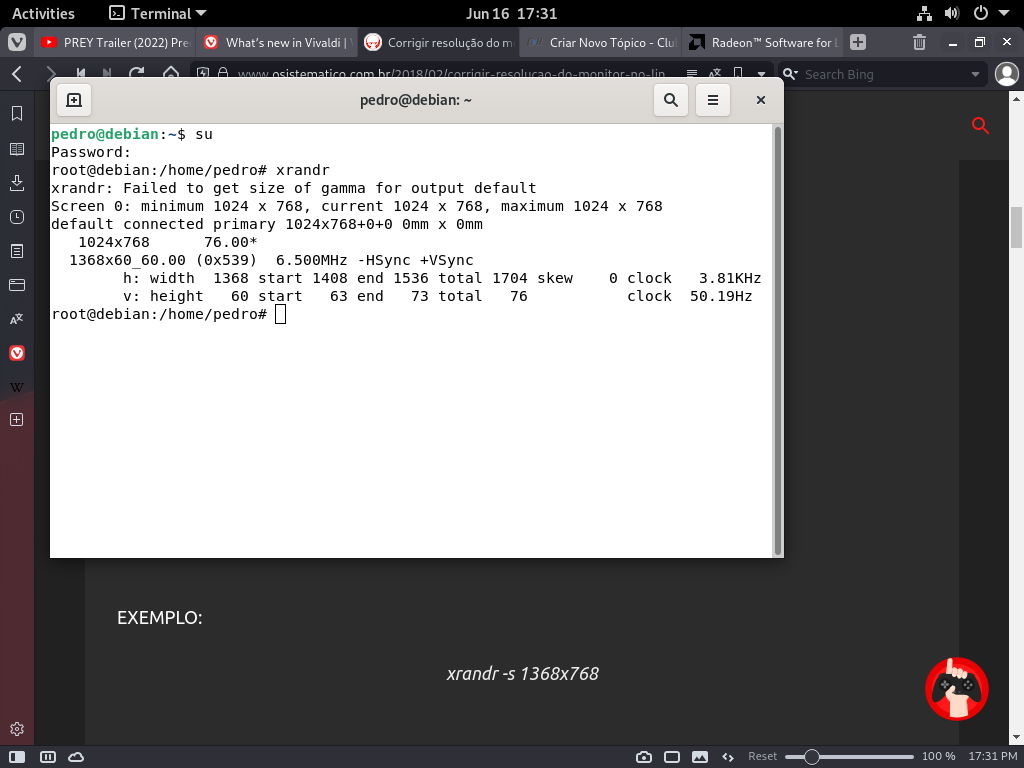The width and height of the screenshot is (1024, 768).
Task: Open the terminal hamburger menu
Action: click(x=712, y=100)
